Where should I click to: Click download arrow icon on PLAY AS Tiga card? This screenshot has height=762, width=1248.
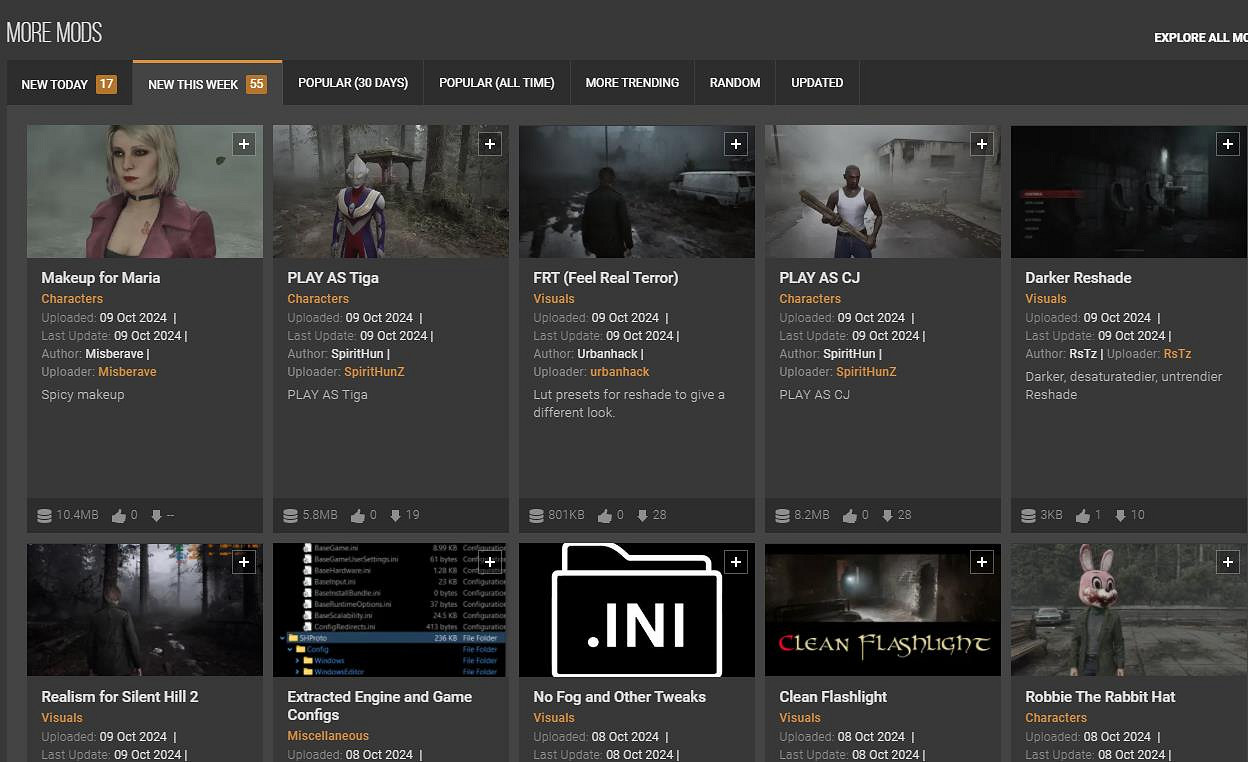[395, 516]
